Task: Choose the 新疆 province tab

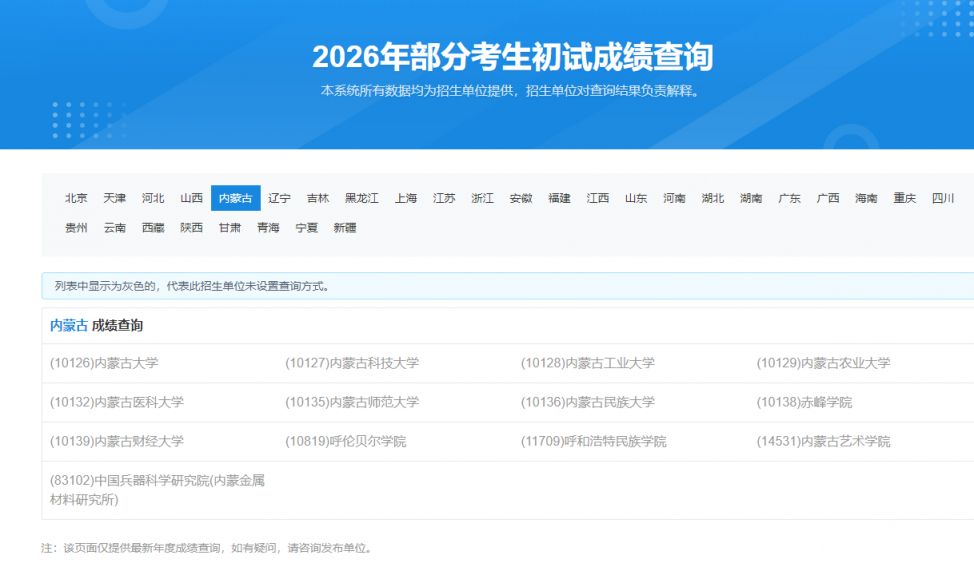Action: (345, 228)
